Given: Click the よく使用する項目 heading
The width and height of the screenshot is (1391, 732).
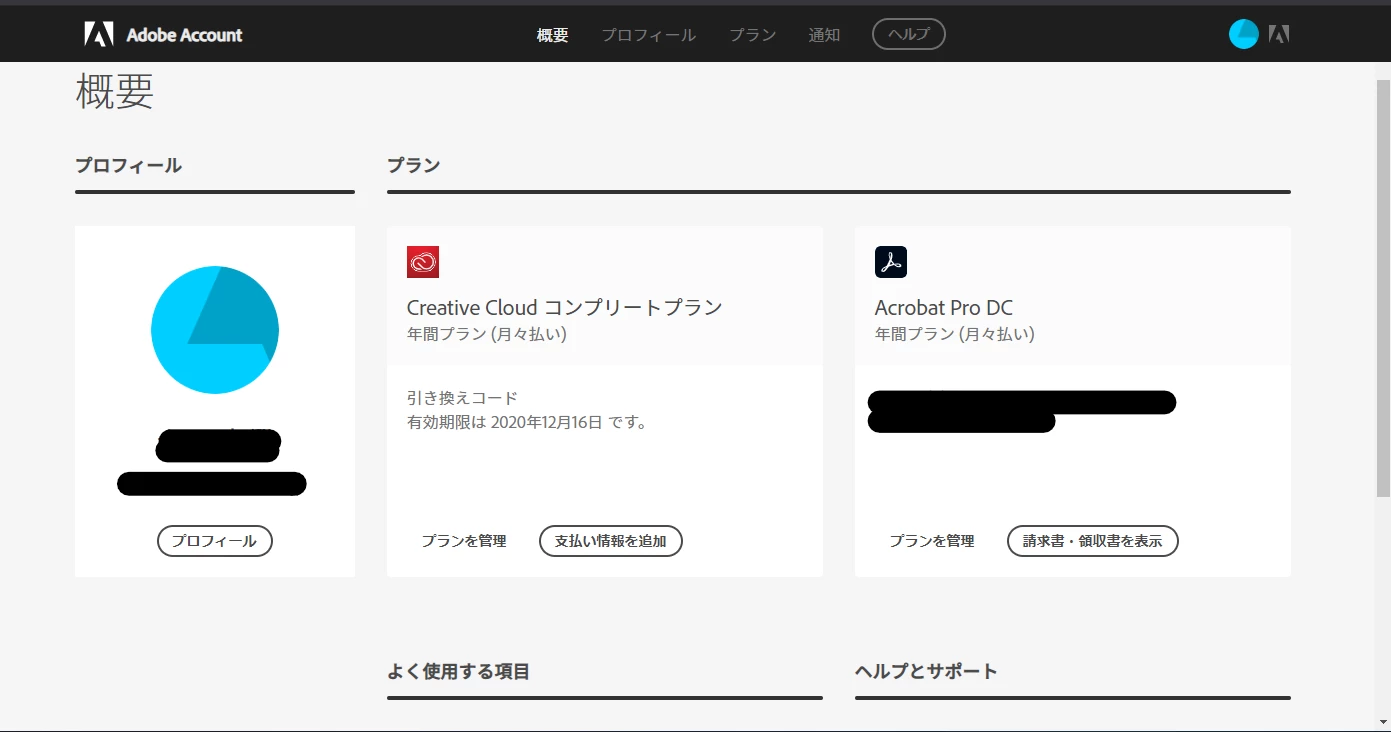Looking at the screenshot, I should pyautogui.click(x=459, y=672).
